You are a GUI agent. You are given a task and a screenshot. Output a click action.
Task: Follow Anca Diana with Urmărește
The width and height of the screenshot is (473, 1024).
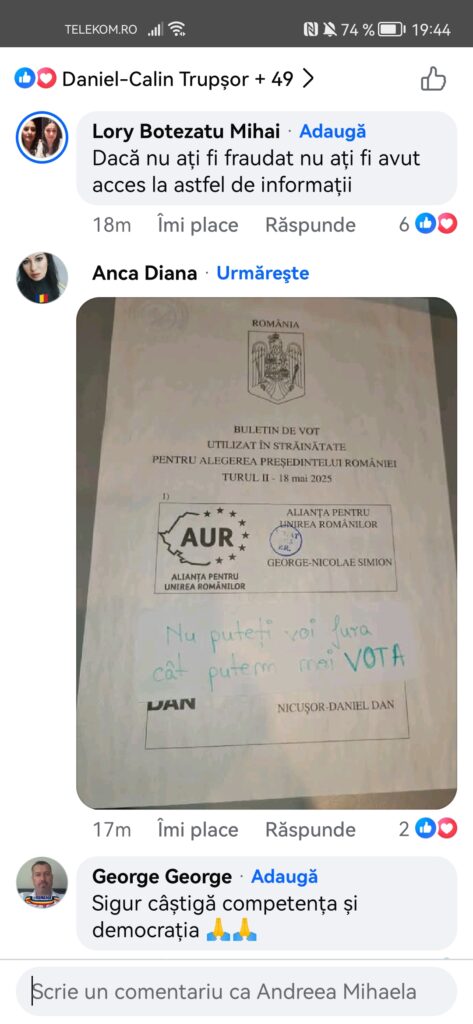pyautogui.click(x=263, y=273)
